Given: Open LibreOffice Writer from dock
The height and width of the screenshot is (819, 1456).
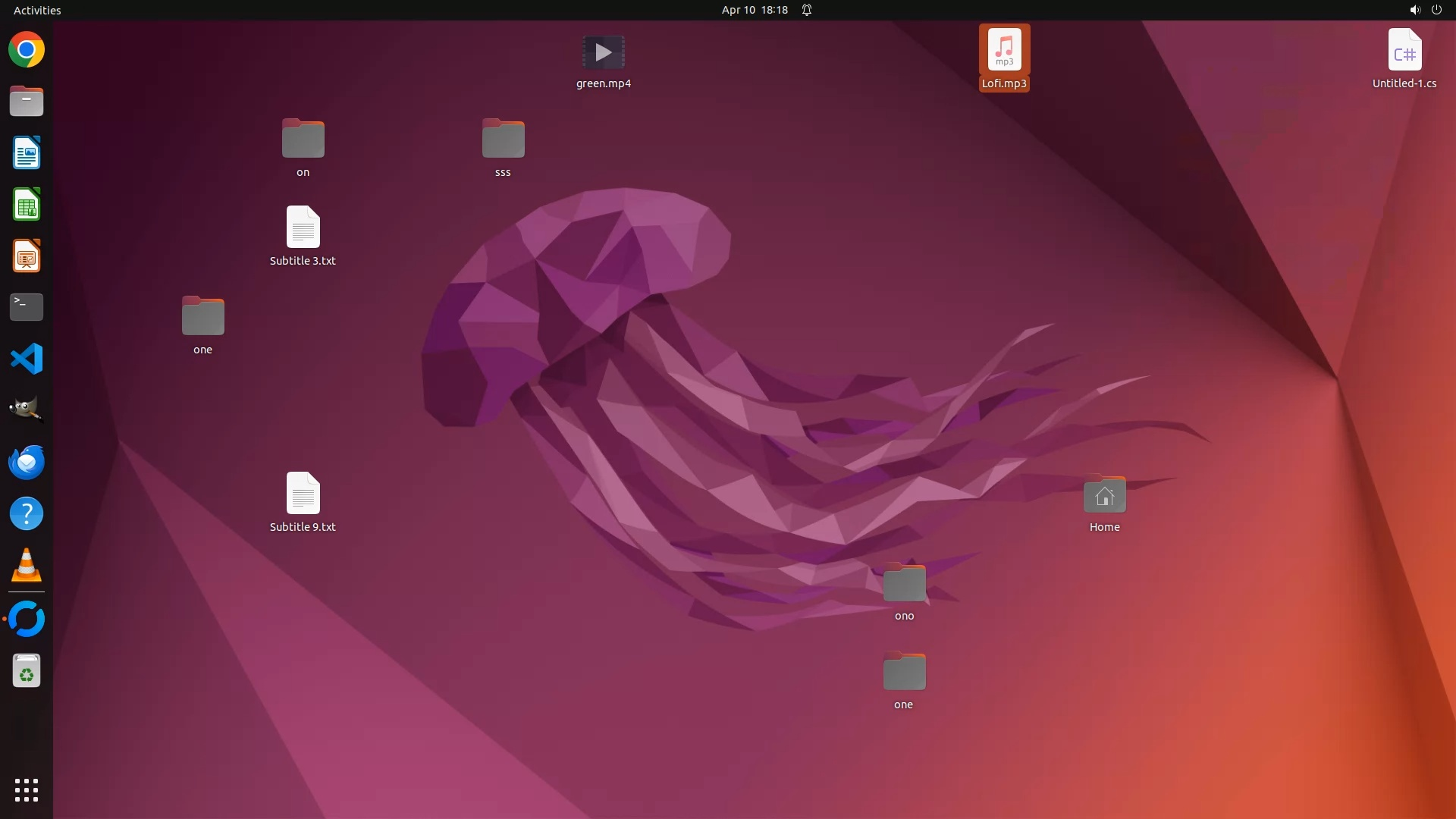Looking at the screenshot, I should (x=27, y=153).
